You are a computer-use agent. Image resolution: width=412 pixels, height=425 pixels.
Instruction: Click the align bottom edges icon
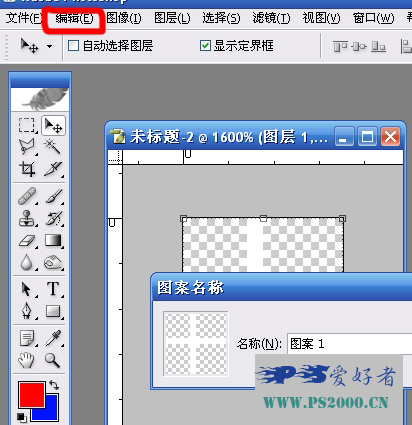pos(379,46)
